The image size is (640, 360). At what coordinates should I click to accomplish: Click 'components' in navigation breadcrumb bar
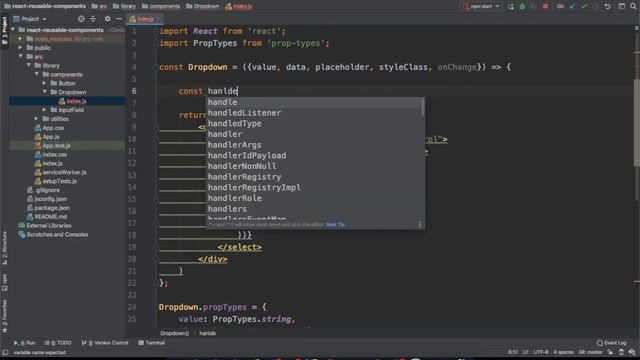point(161,7)
